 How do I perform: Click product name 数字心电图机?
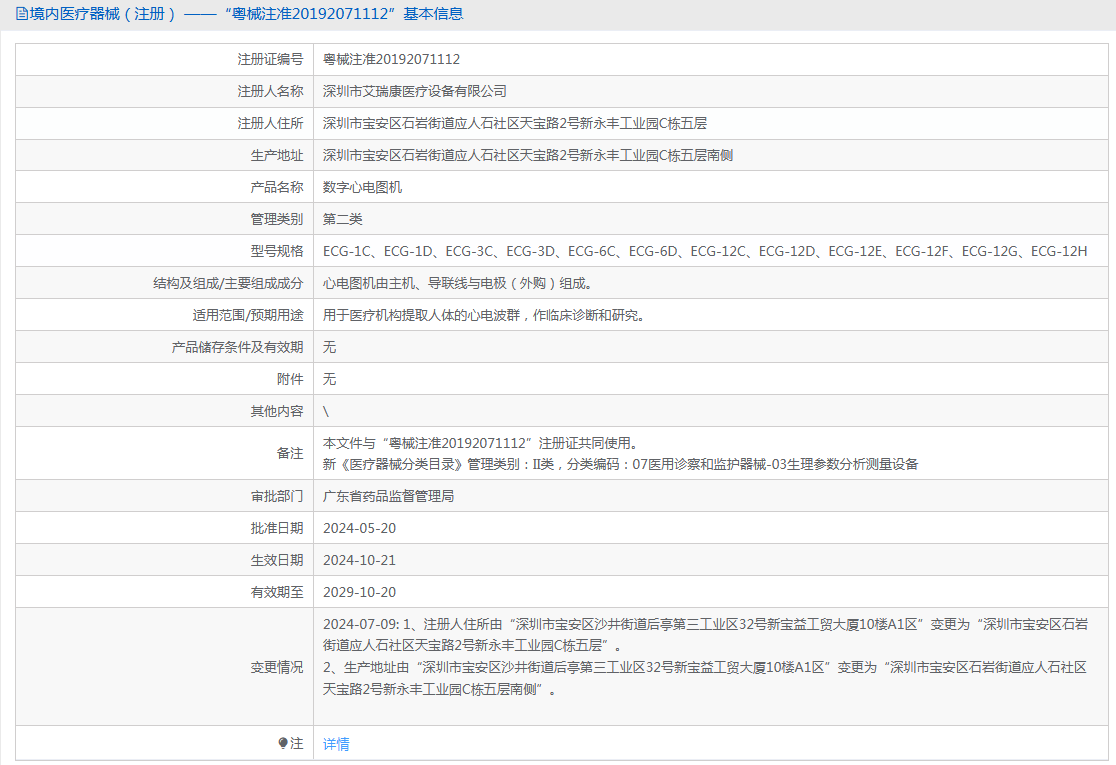tap(362, 188)
